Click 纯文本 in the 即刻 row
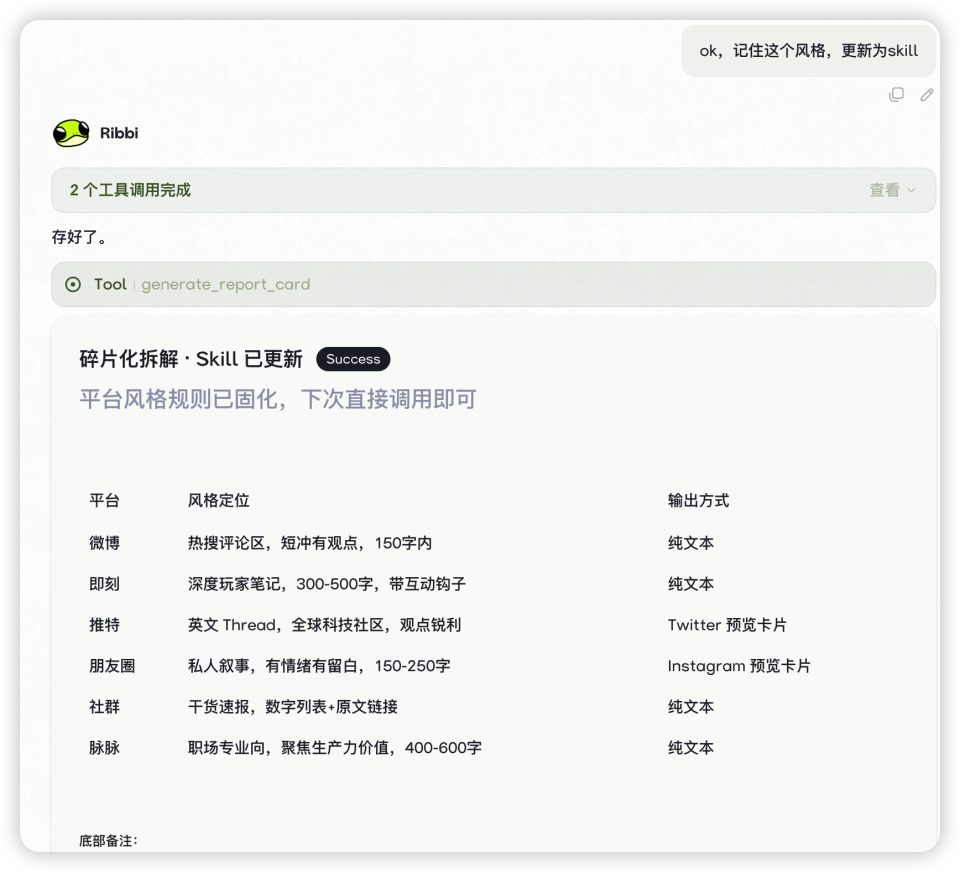This screenshot has height=872, width=960. click(691, 584)
